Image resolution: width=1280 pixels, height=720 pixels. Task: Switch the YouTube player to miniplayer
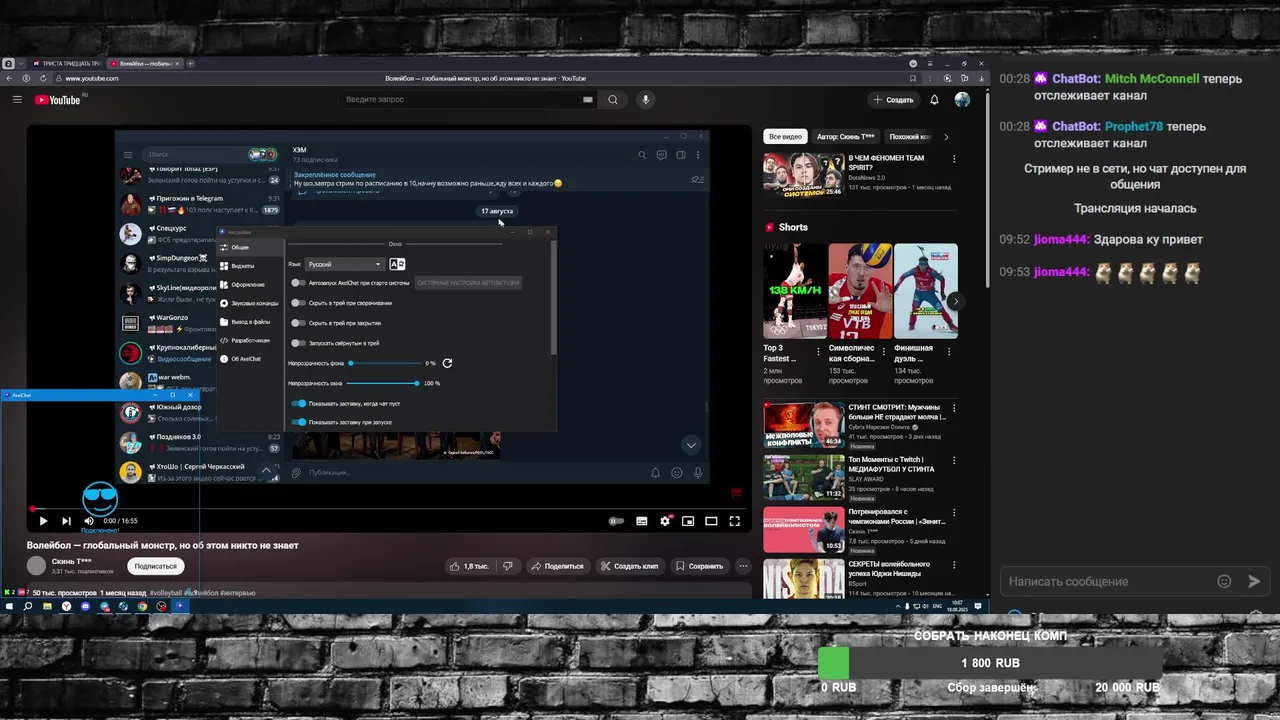[x=688, y=521]
